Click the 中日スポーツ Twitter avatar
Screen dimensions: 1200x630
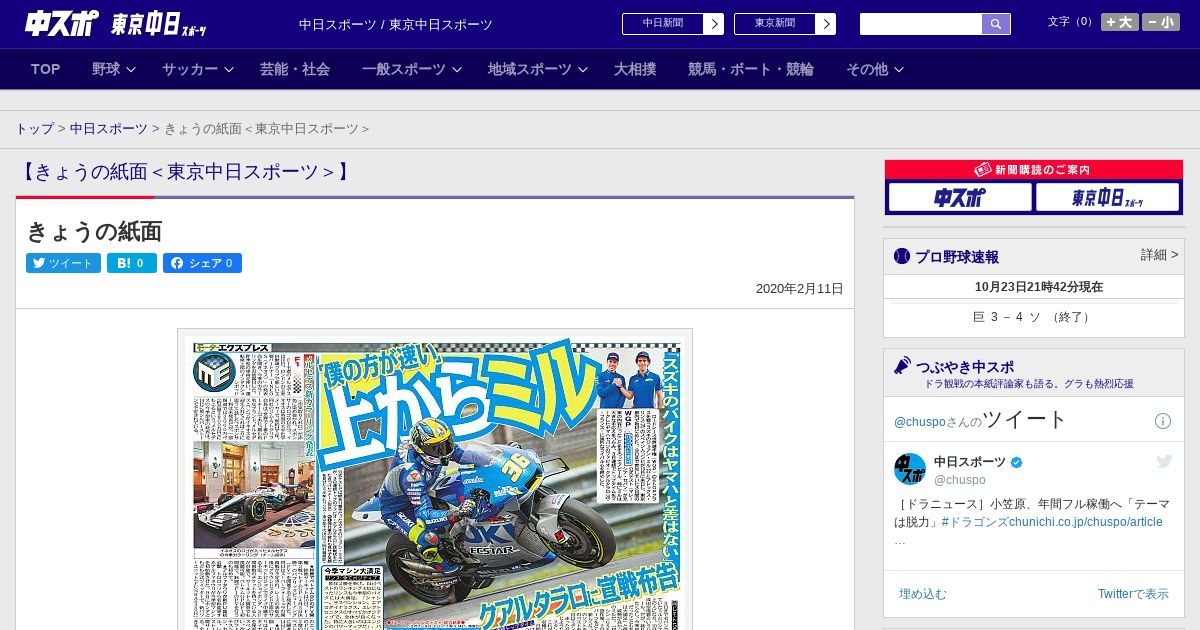point(910,469)
